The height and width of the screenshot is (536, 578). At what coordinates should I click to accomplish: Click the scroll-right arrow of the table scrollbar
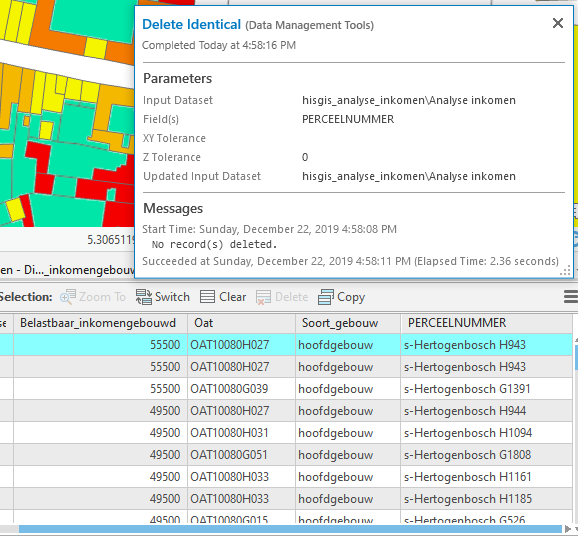[568, 529]
